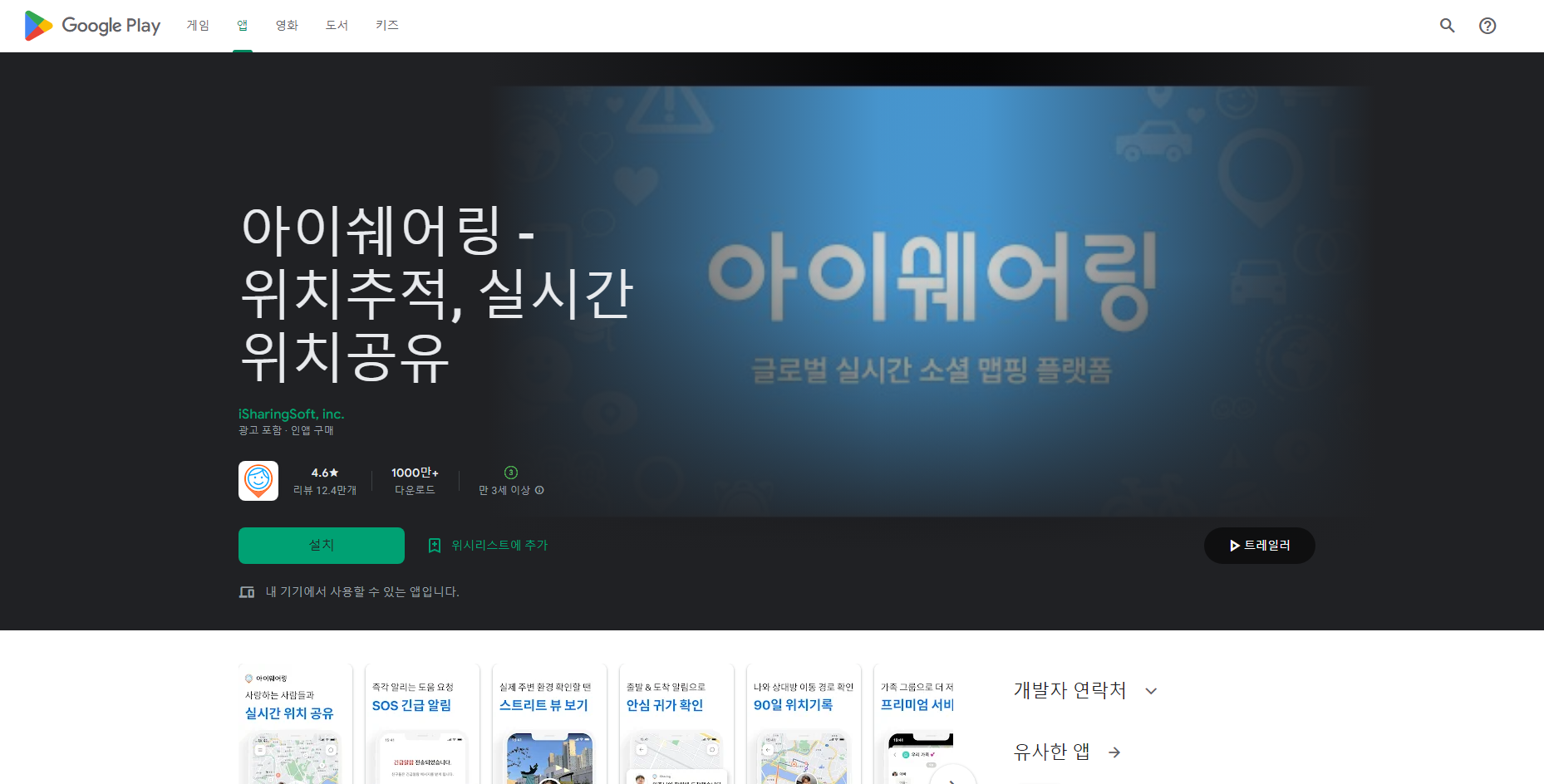The height and width of the screenshot is (784, 1544).
Task: Click the wishlist bookmark icon
Action: click(x=434, y=545)
